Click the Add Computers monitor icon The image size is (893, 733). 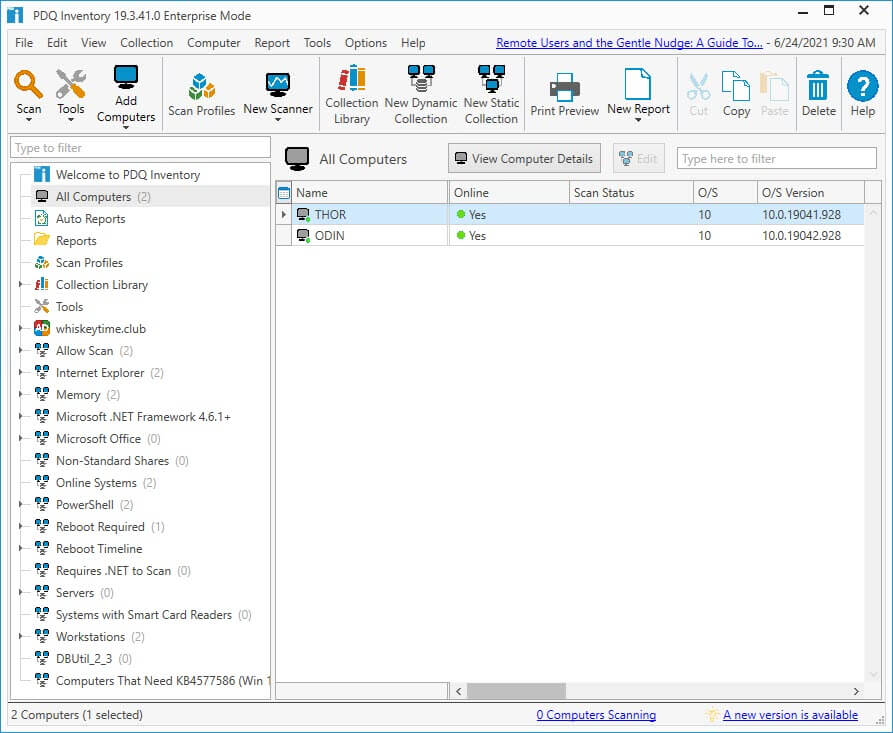coord(125,76)
